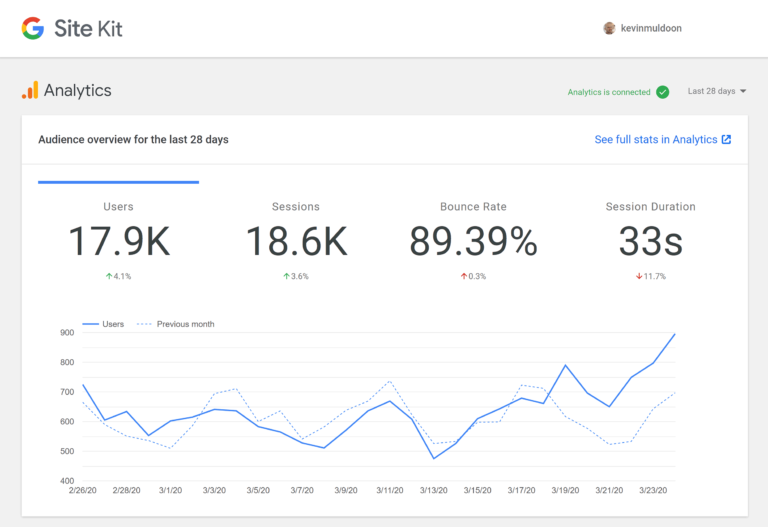
Task: Click the 11.7% decrease indicator
Action: click(x=650, y=276)
